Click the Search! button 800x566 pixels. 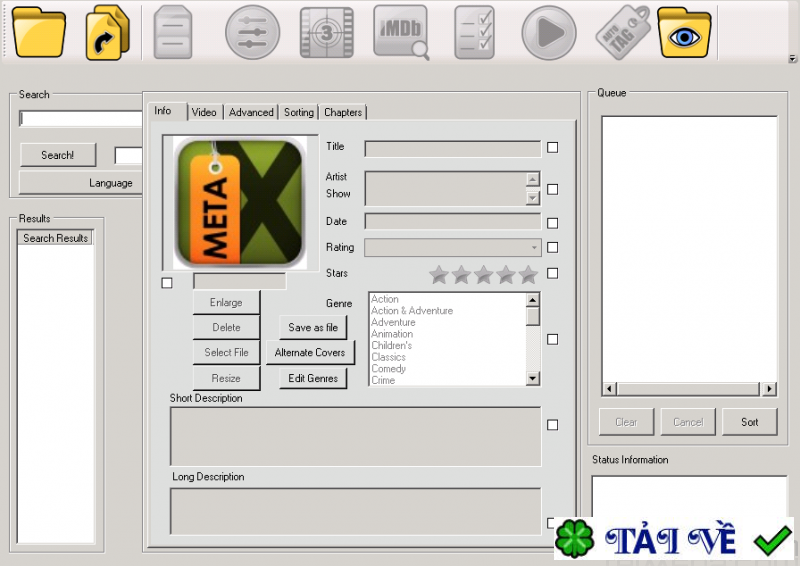[x=58, y=155]
